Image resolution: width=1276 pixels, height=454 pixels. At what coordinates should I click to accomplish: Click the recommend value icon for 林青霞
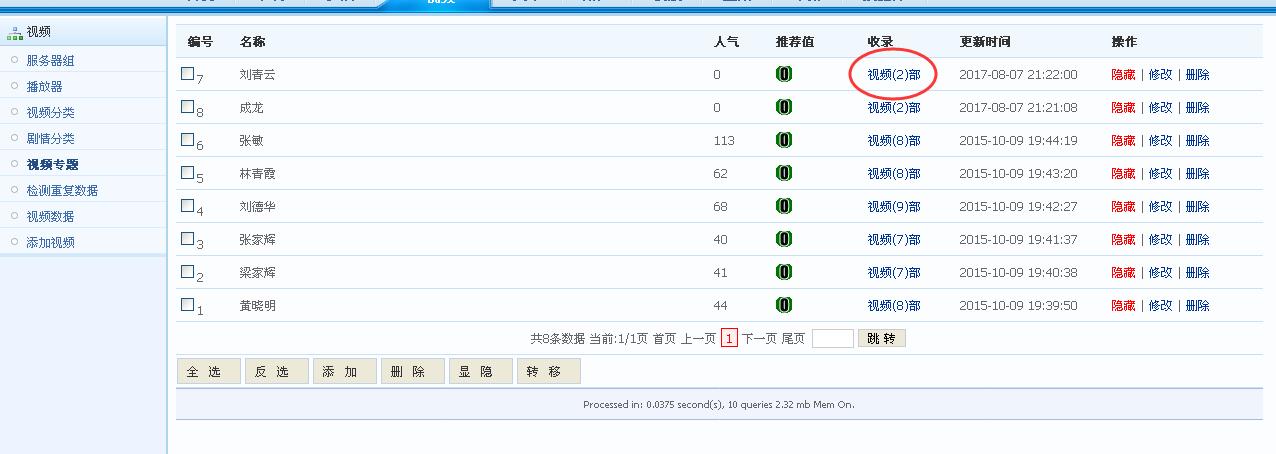tap(784, 173)
